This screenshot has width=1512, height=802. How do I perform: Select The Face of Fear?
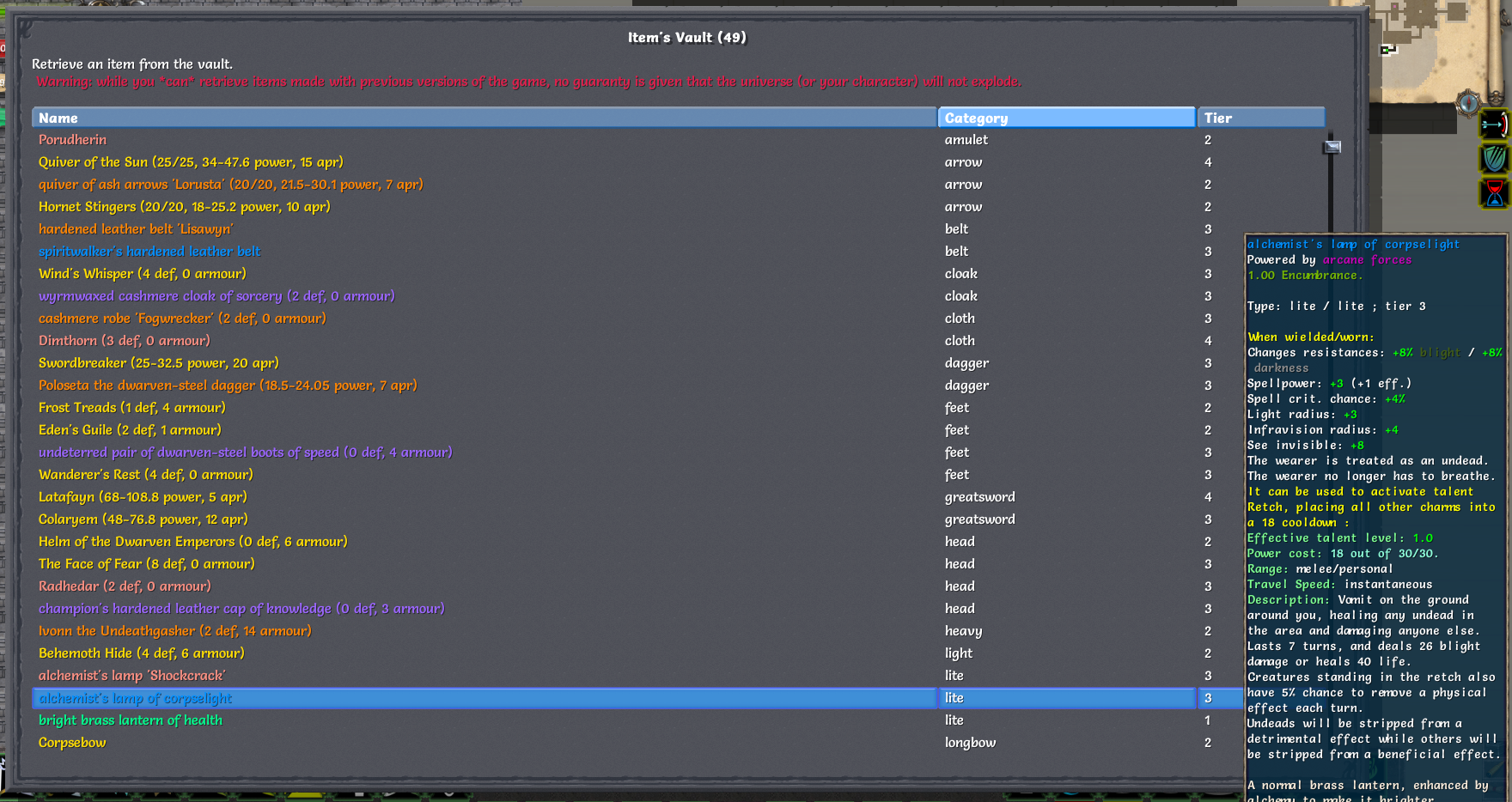coord(485,564)
